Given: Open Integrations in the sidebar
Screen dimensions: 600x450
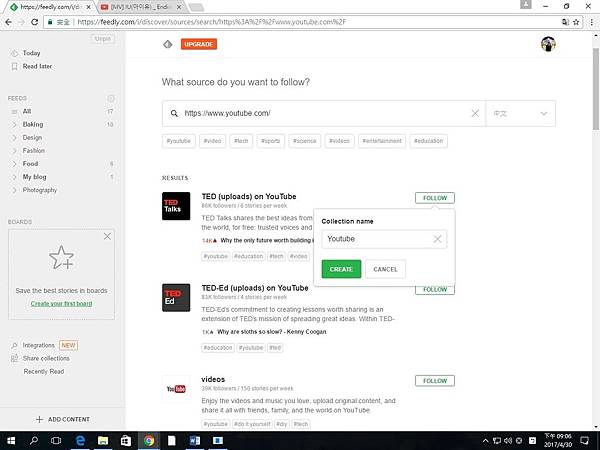Looking at the screenshot, I should pos(39,345).
